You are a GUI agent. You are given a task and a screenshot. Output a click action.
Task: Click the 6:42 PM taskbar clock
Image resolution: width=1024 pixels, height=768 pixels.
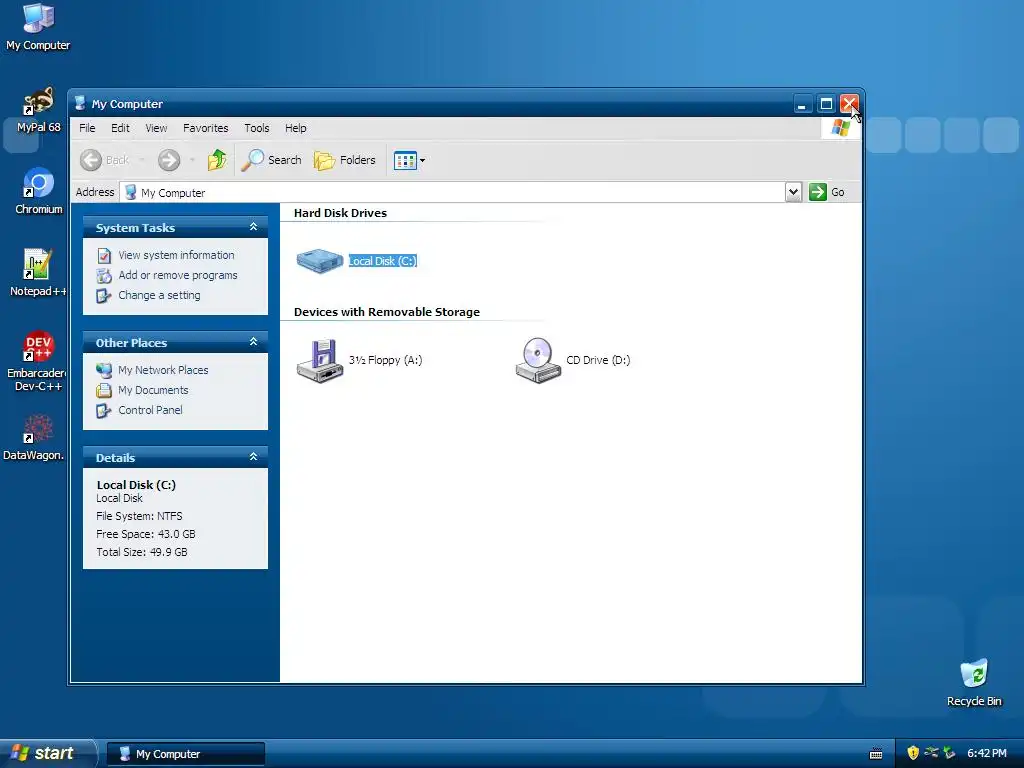987,753
